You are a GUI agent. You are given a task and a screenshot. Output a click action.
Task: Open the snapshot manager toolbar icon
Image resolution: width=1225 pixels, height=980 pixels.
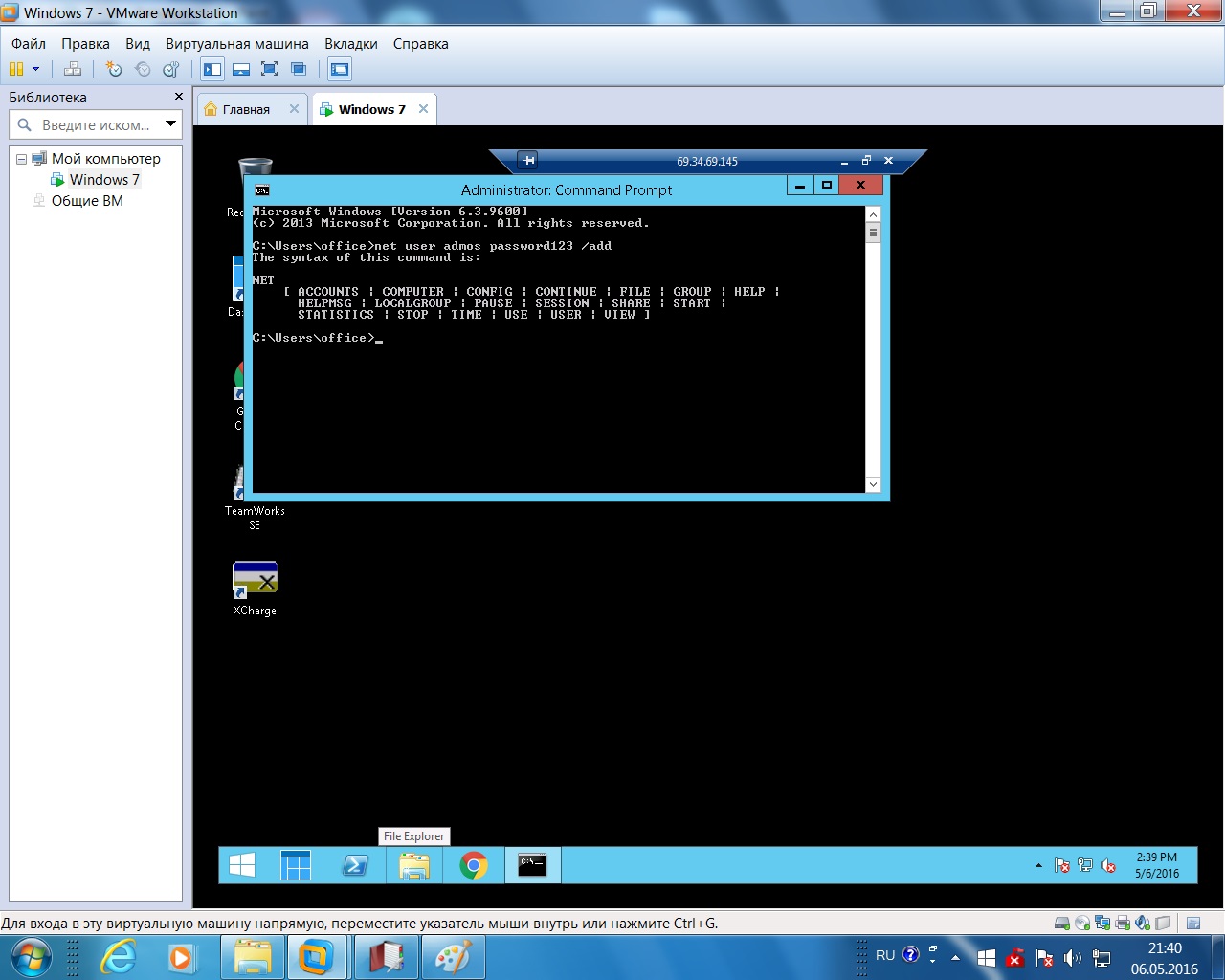click(x=171, y=69)
